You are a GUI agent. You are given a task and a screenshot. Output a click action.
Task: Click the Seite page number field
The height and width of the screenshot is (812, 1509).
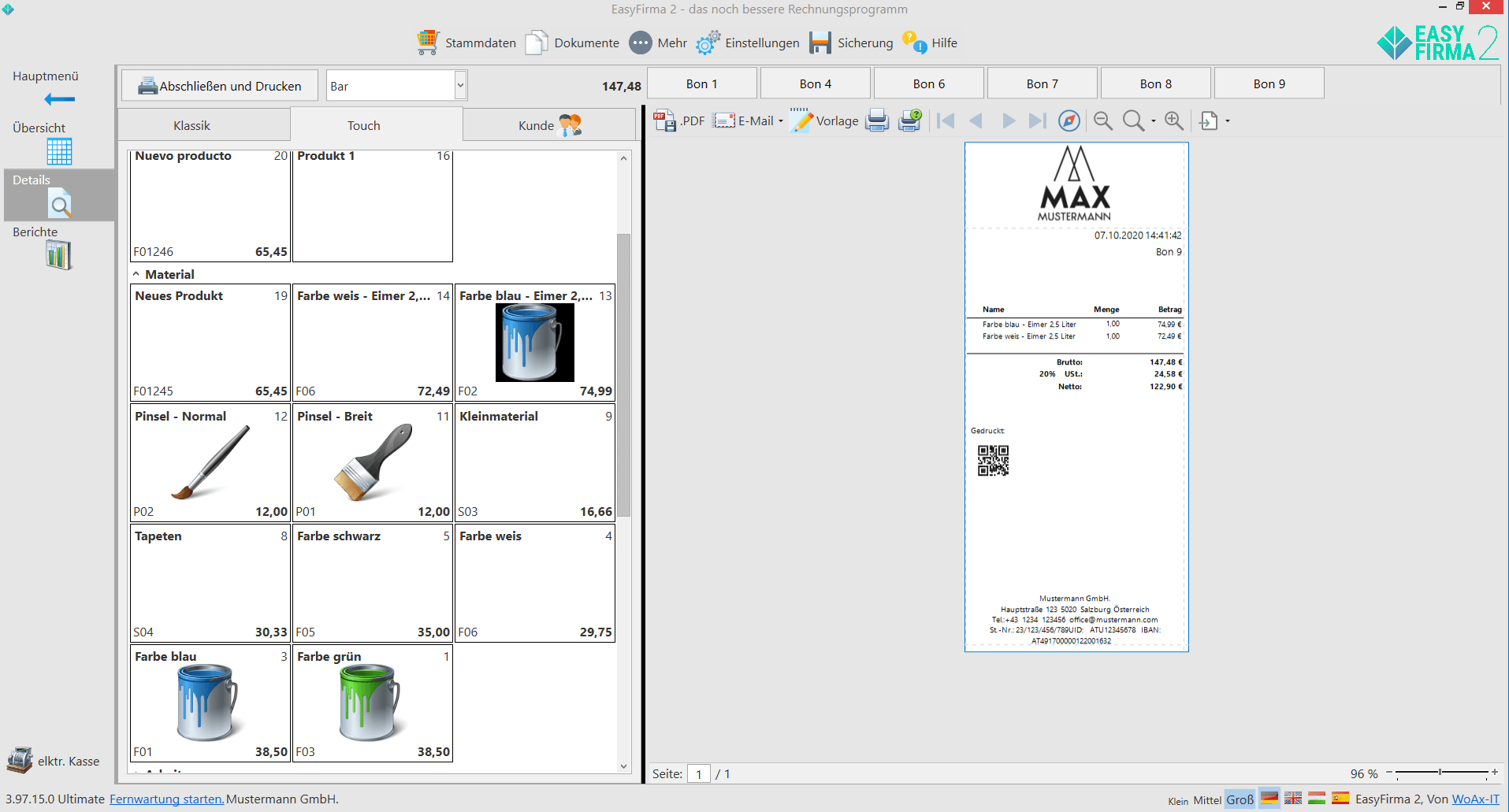699,773
